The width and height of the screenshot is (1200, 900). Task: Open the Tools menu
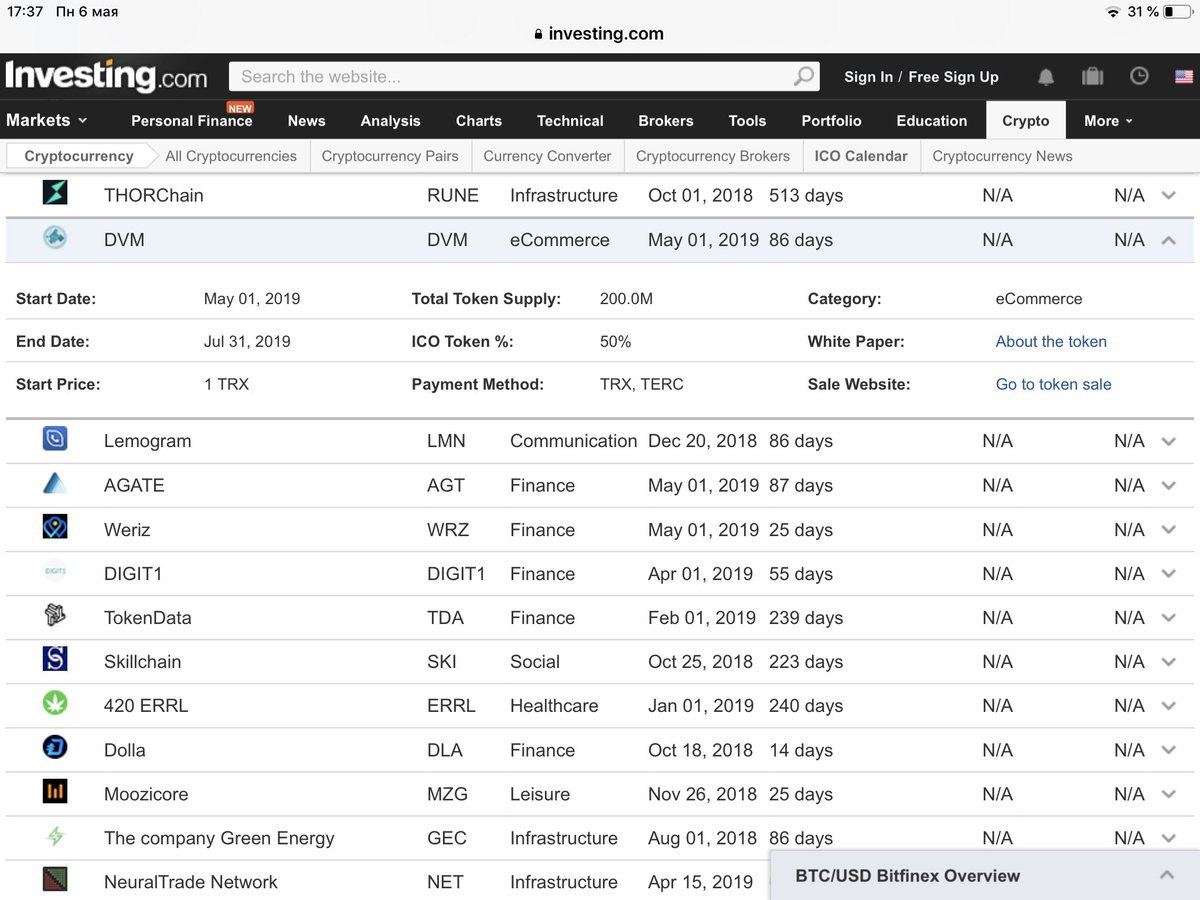click(747, 121)
